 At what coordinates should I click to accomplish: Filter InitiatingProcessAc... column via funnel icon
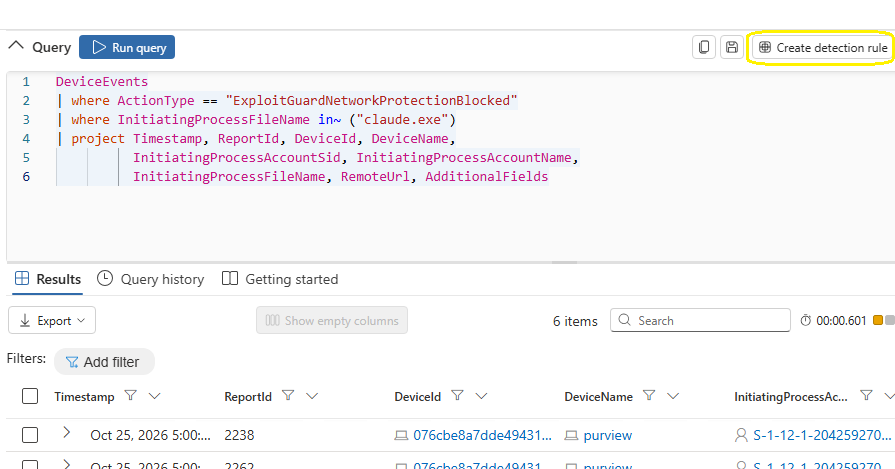coord(866,395)
